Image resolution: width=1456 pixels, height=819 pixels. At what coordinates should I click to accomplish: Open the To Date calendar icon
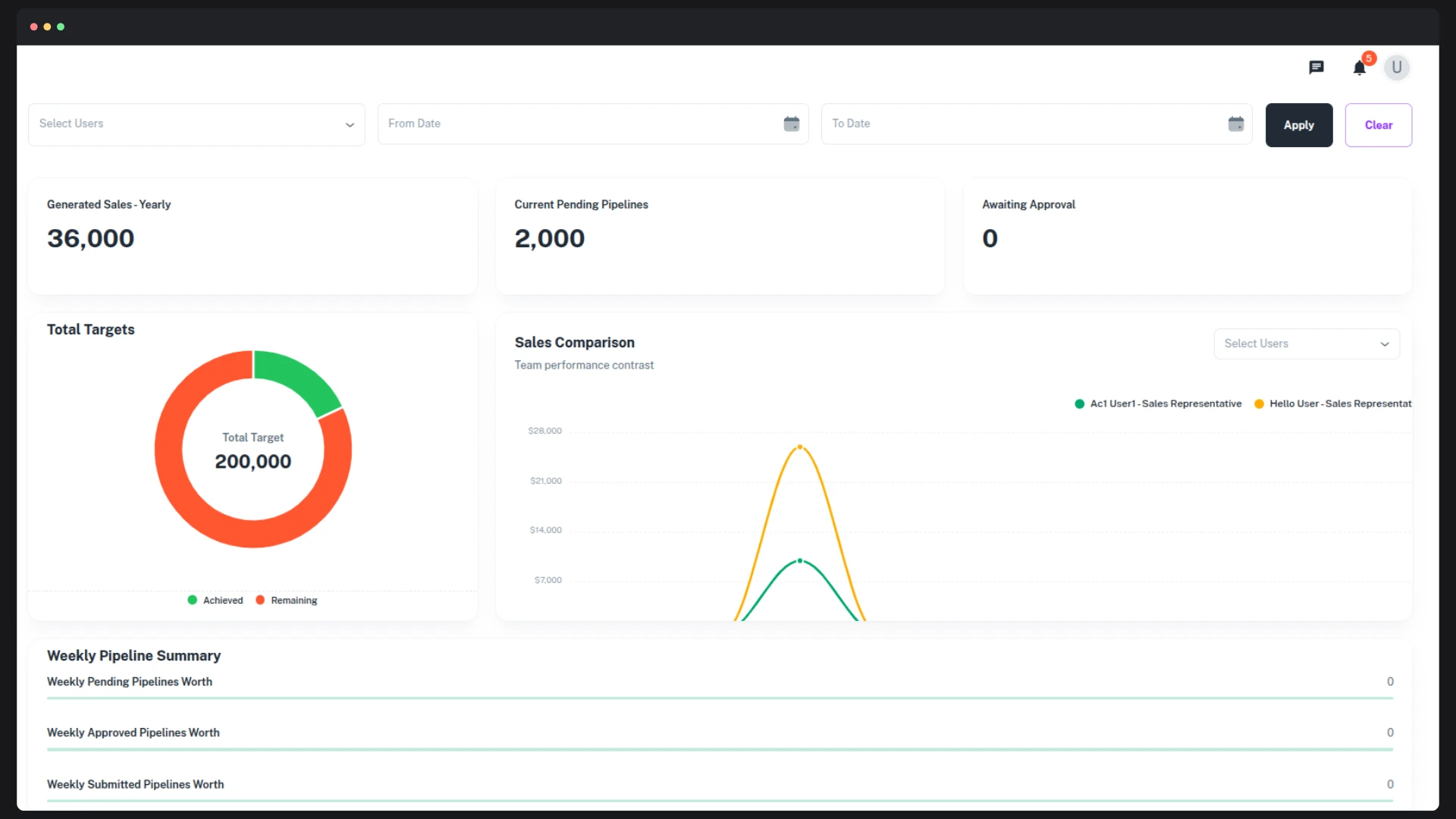[1236, 124]
